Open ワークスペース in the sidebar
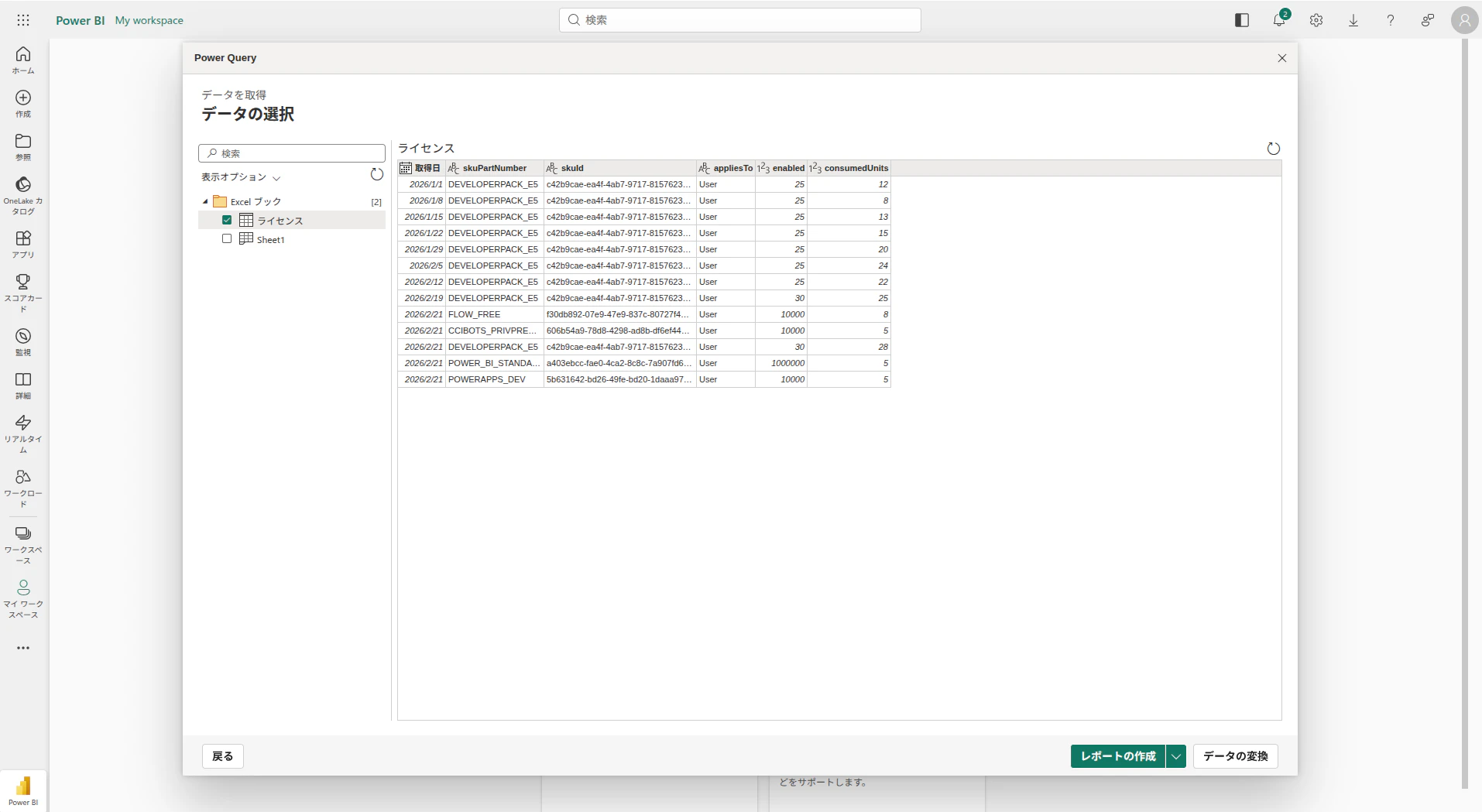 click(23, 544)
